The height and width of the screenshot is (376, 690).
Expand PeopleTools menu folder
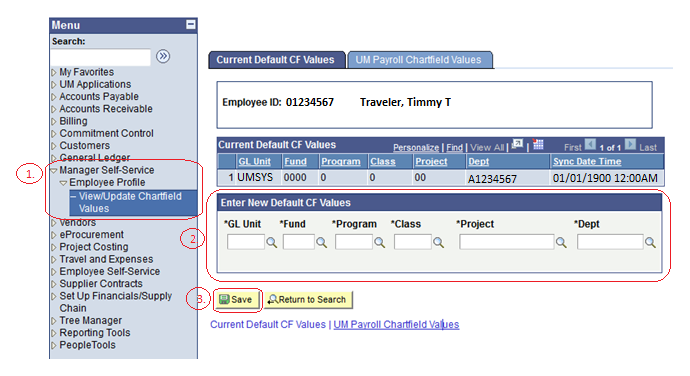click(54, 346)
